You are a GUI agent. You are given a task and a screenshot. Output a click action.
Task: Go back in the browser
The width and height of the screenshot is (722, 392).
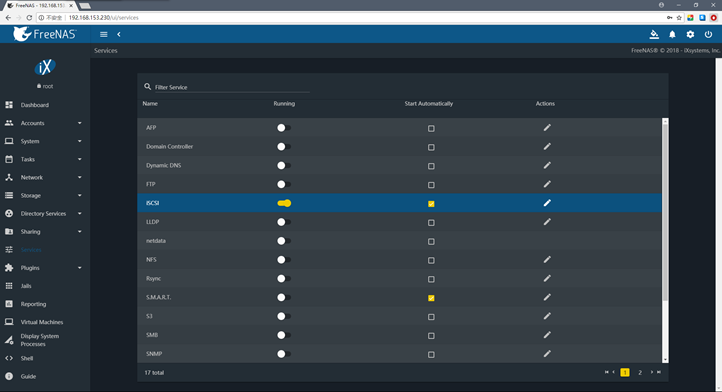[x=8, y=18]
